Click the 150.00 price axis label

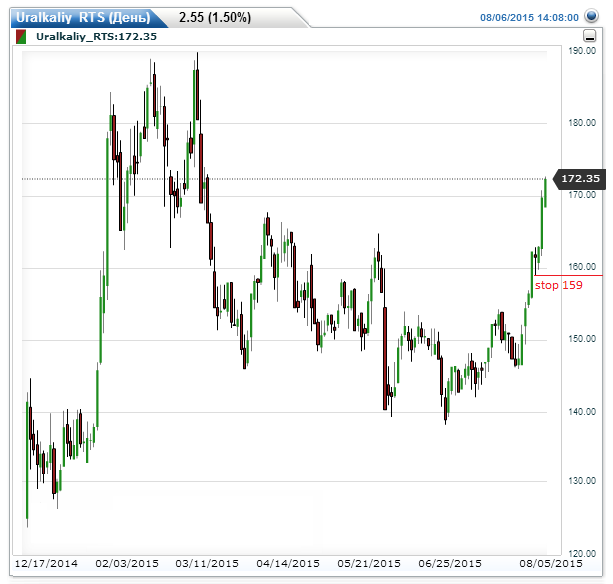coord(582,339)
